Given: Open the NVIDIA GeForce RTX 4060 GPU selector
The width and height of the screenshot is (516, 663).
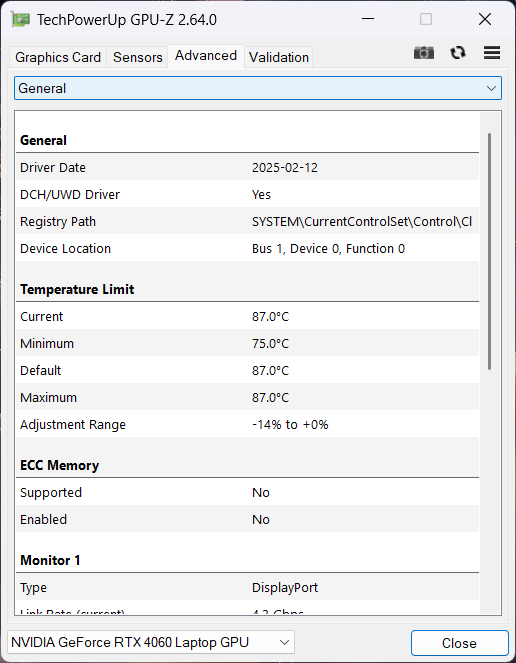Looking at the screenshot, I should tap(151, 642).
